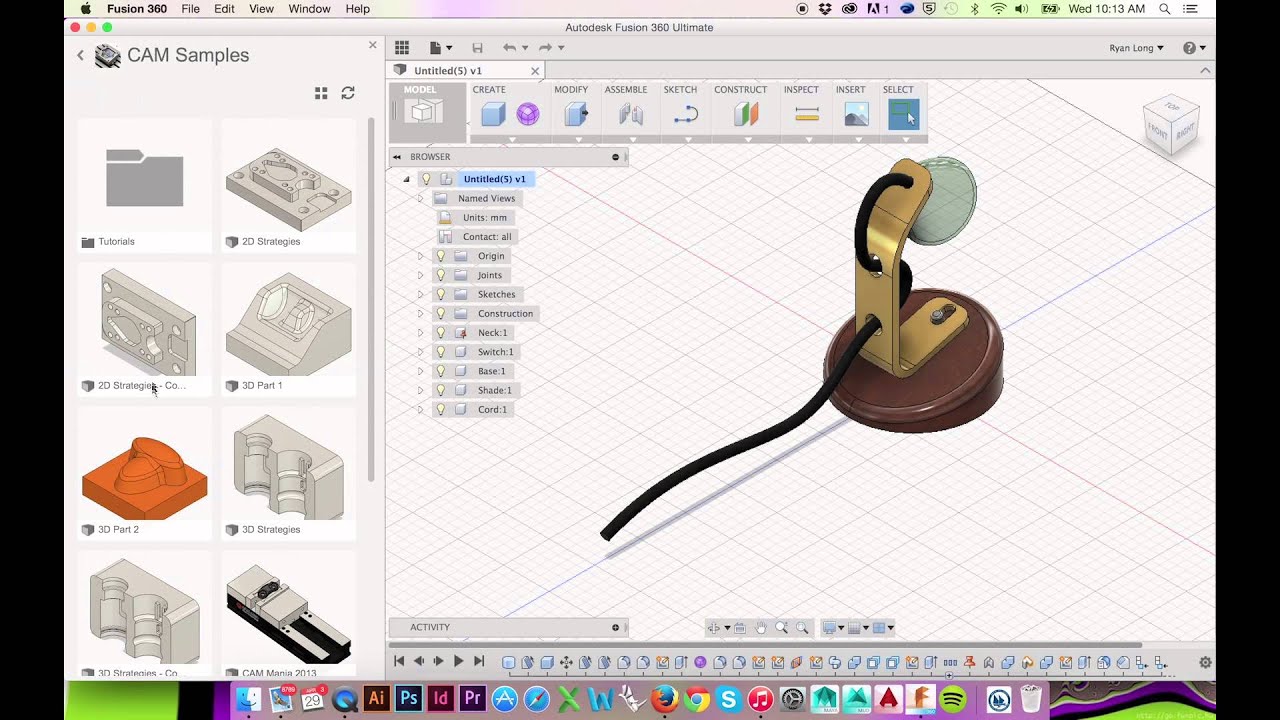Open the Tutorials folder thumbnail
1280x720 pixels.
coord(145,178)
